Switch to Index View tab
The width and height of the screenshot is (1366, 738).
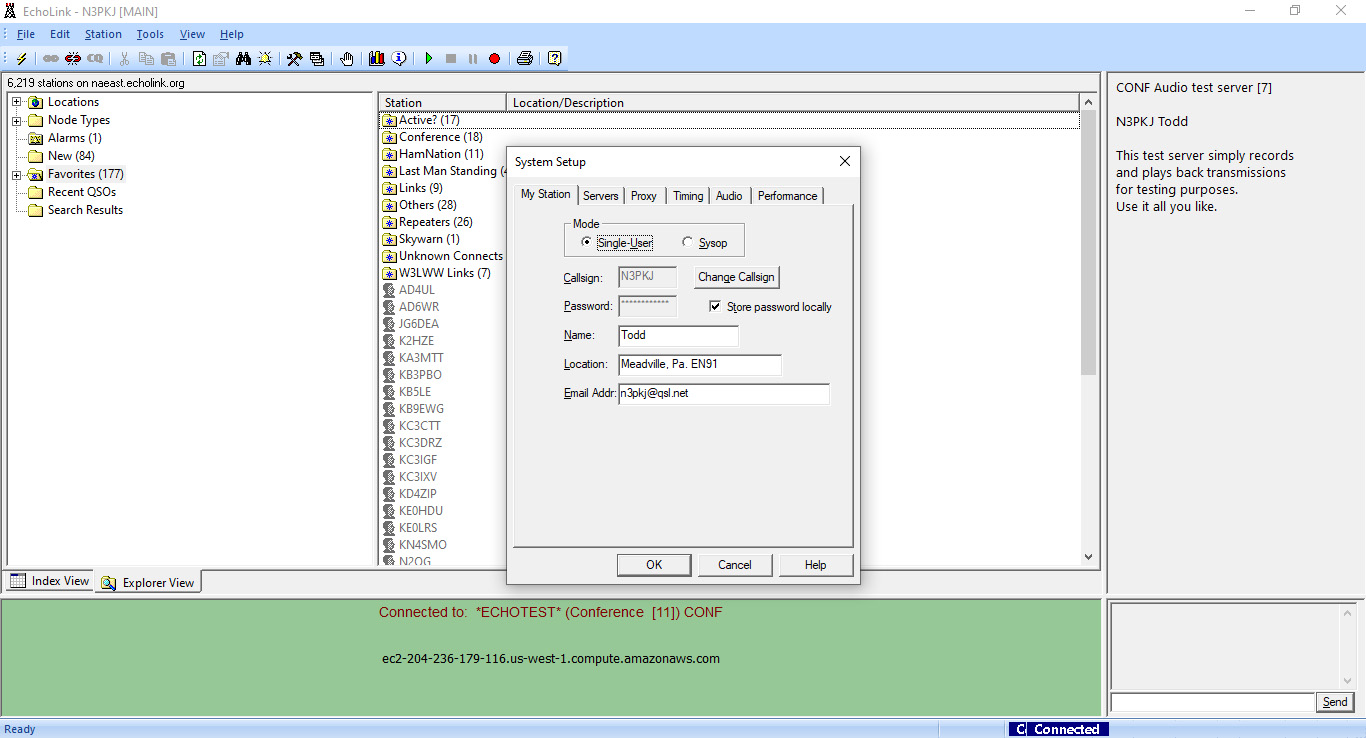click(x=50, y=581)
